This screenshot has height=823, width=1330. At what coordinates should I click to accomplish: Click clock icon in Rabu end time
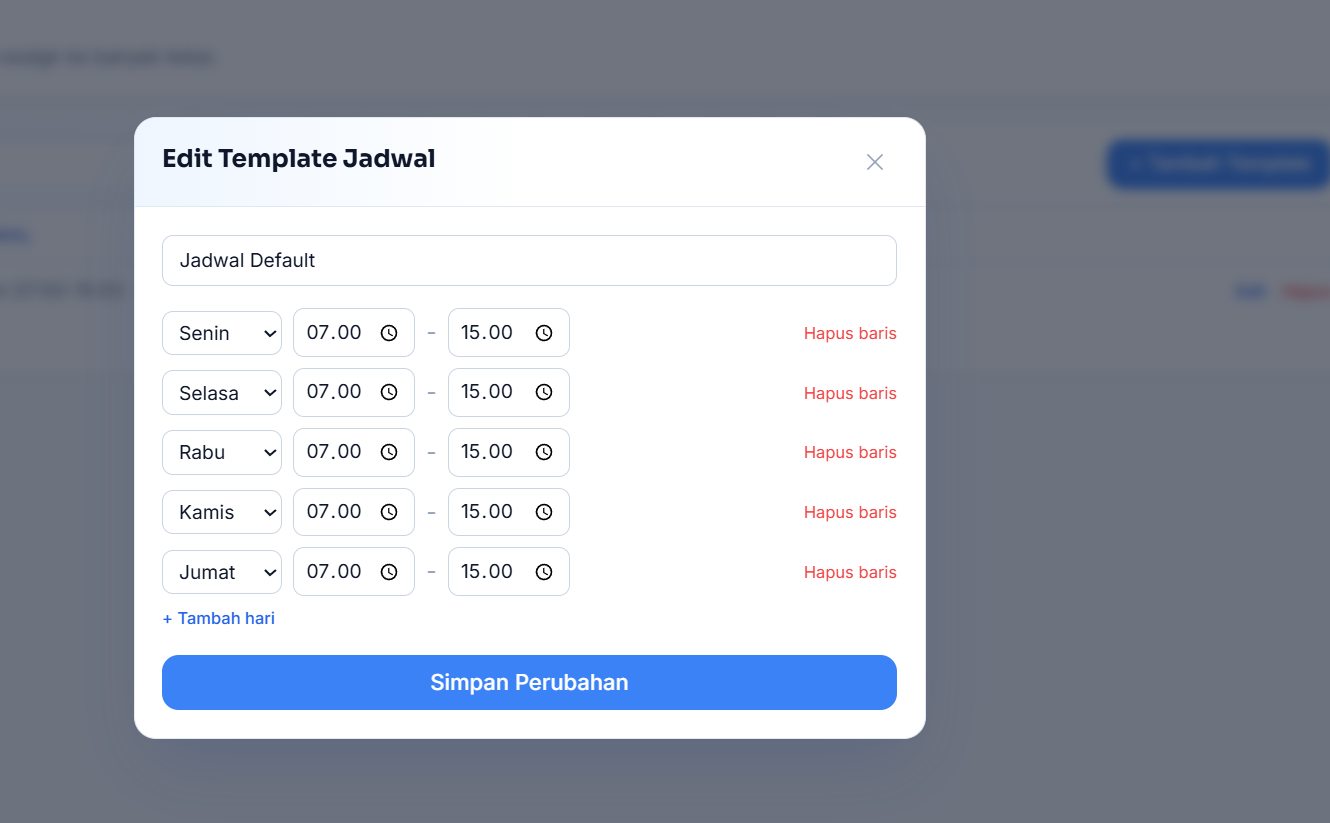tap(544, 452)
